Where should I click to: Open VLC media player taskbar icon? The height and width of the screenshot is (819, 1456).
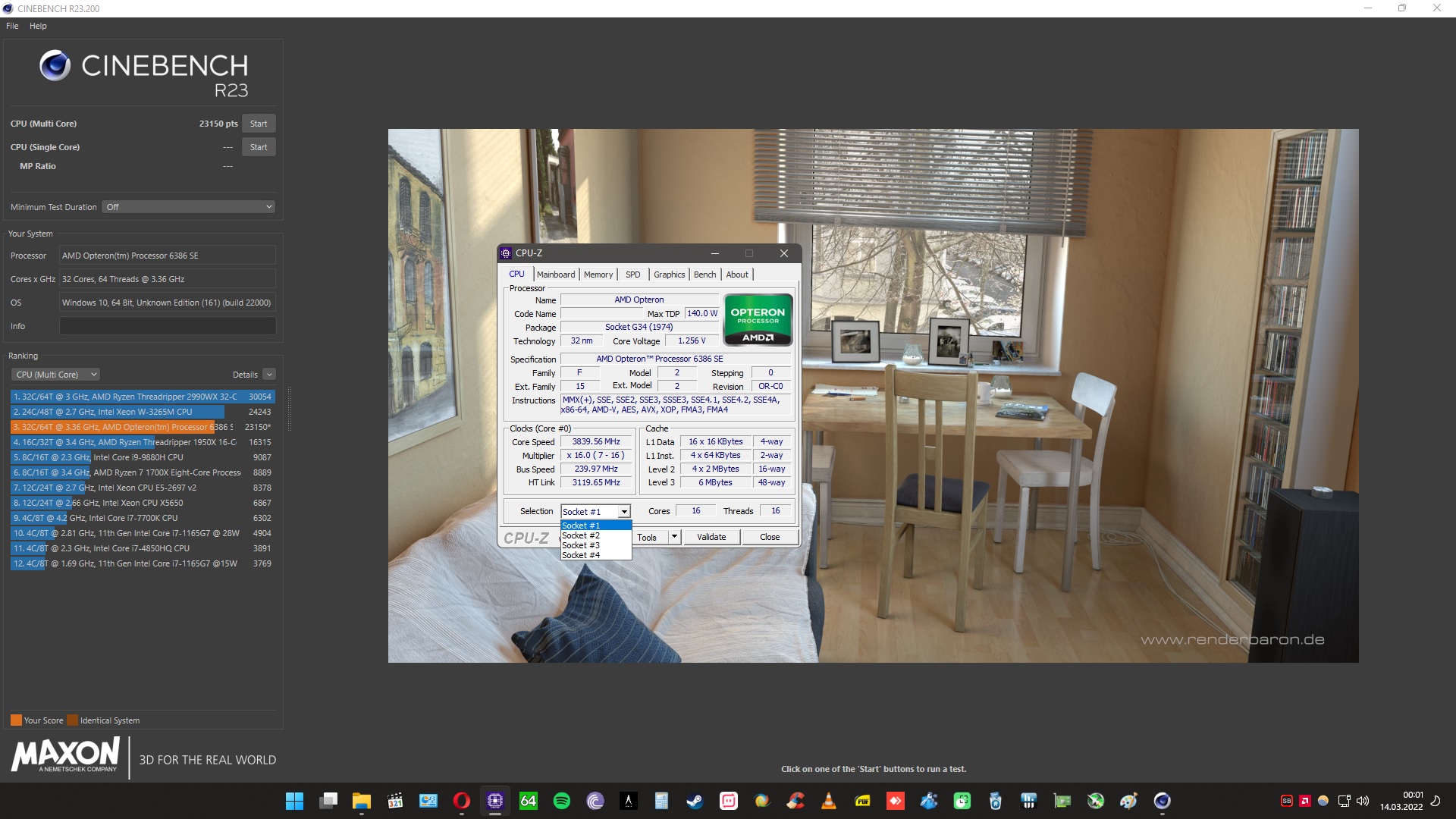tap(829, 801)
